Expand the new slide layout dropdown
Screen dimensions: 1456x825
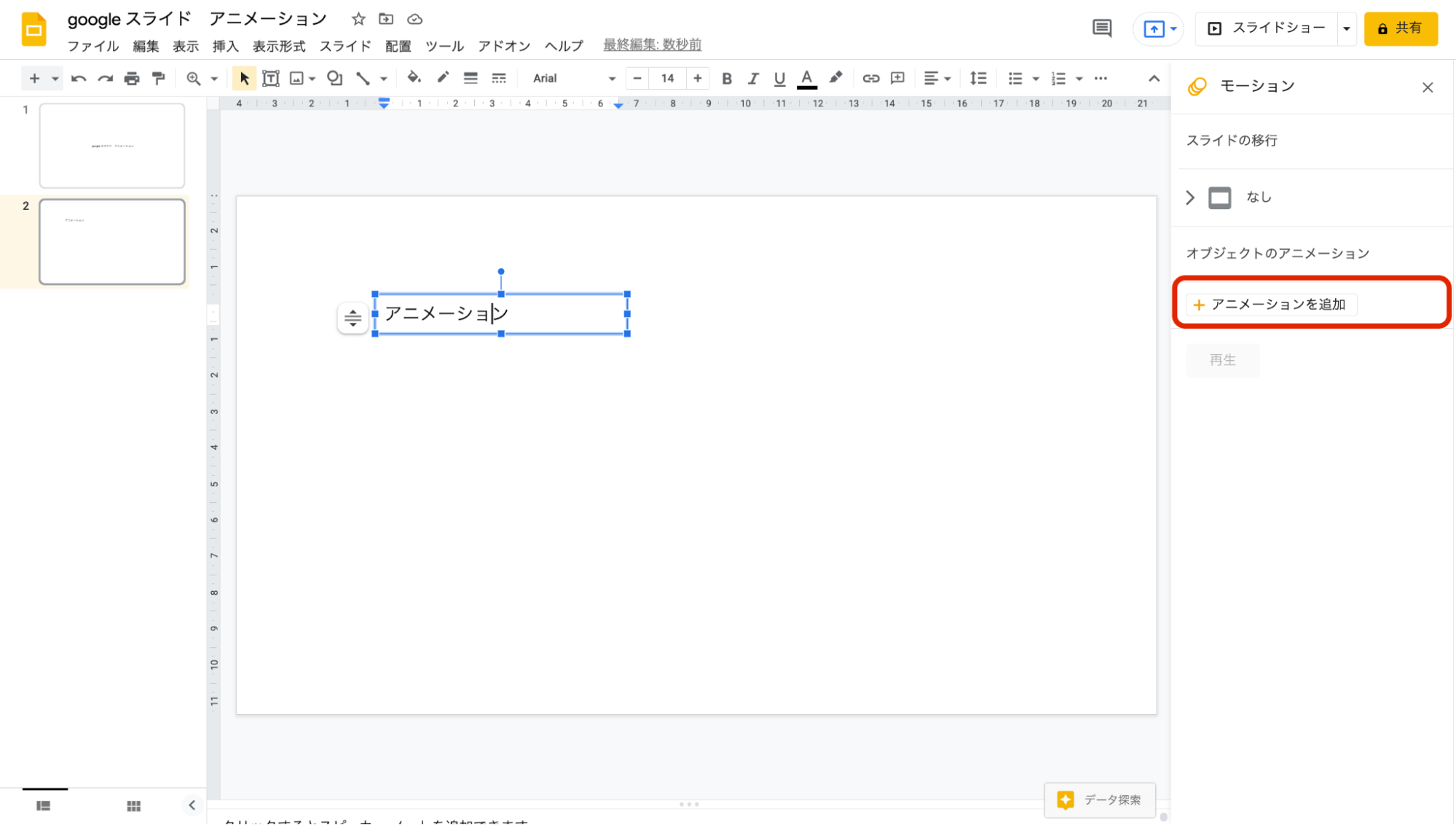55,79
